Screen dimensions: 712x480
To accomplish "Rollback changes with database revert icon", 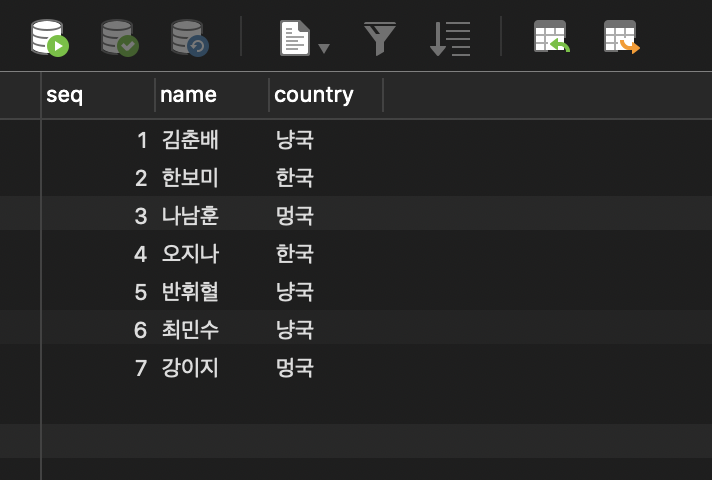I will point(190,38).
